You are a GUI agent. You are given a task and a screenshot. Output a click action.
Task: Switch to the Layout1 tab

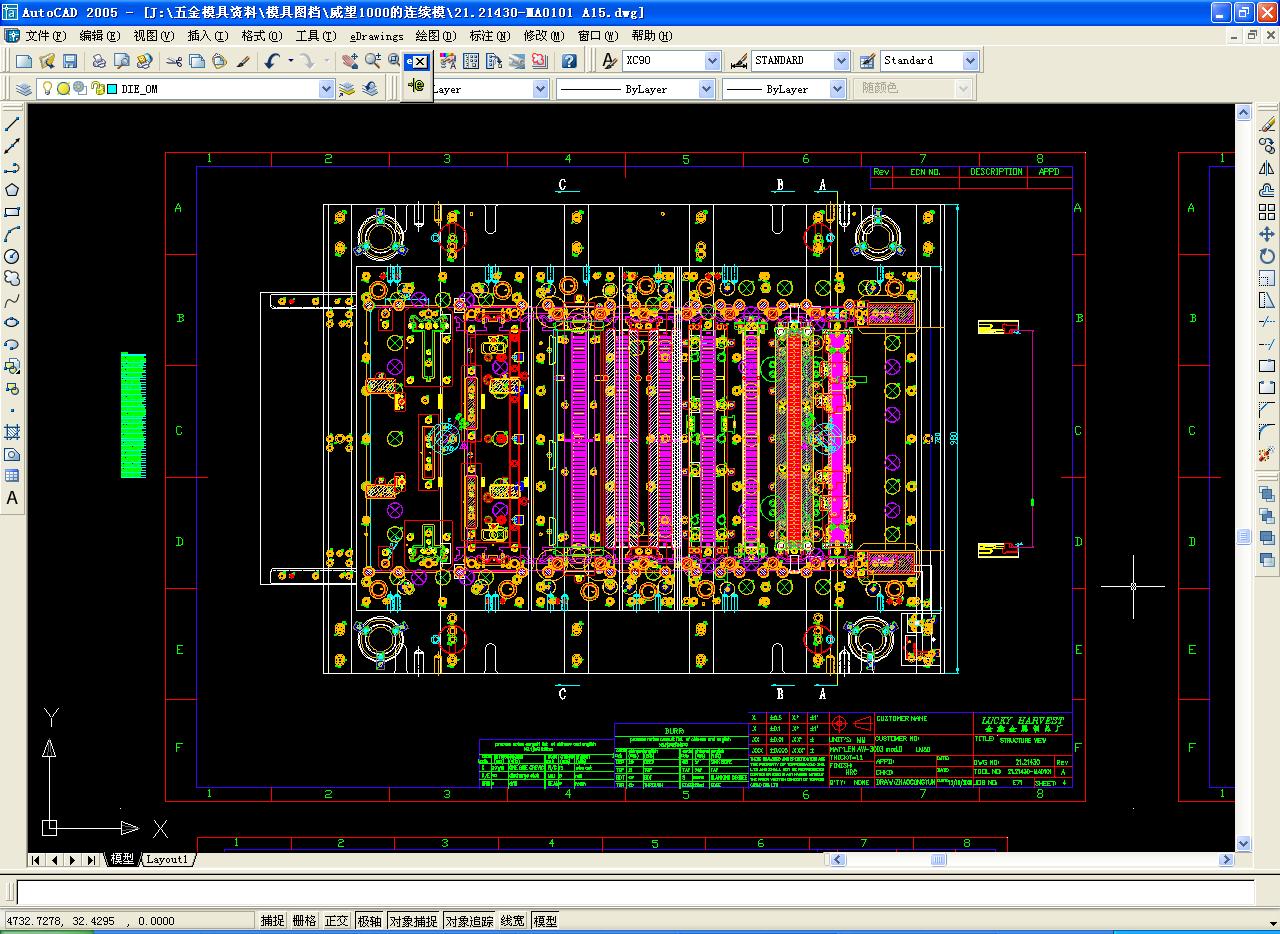pos(167,859)
